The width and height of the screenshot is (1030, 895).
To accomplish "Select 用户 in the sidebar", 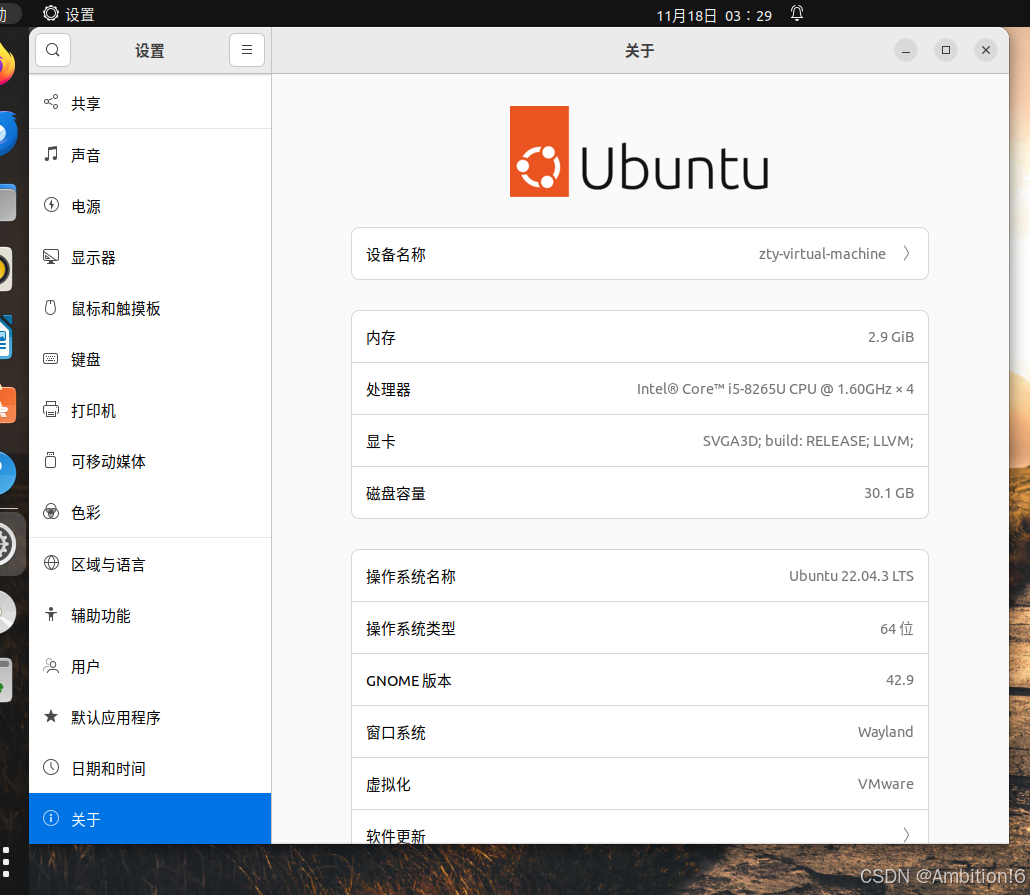I will [150, 667].
